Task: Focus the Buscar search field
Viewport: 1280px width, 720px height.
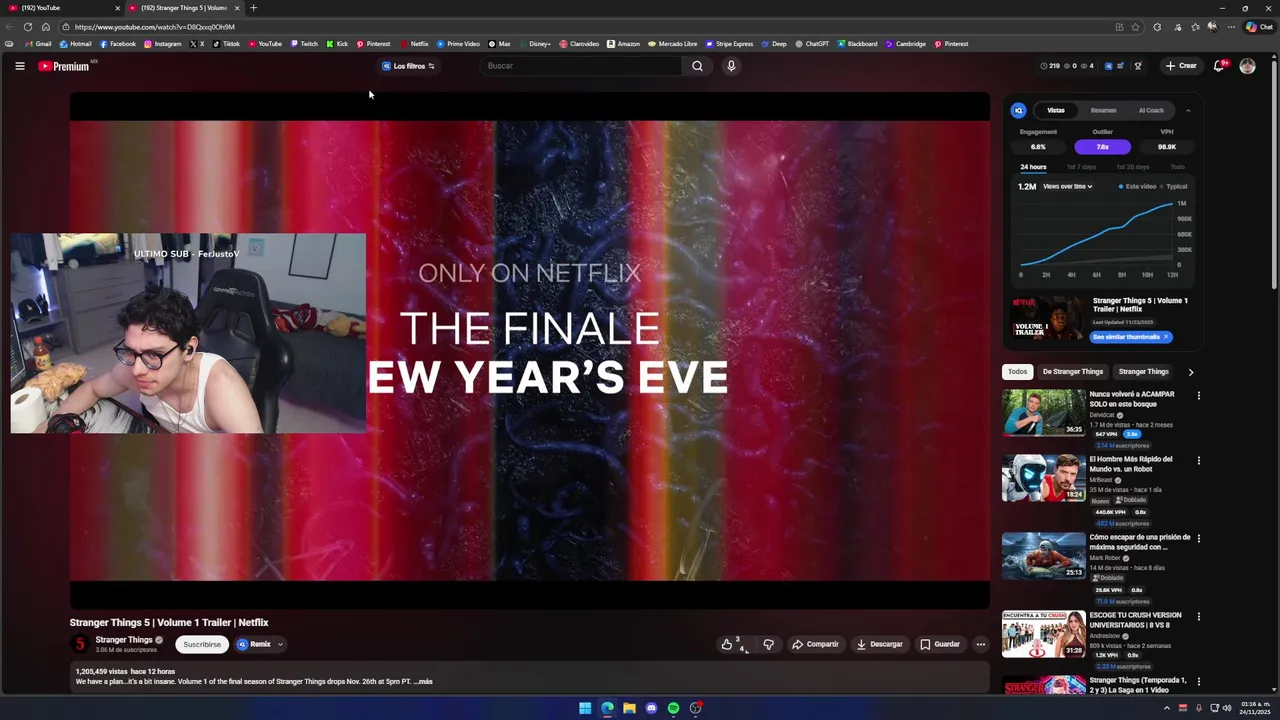Action: [582, 66]
